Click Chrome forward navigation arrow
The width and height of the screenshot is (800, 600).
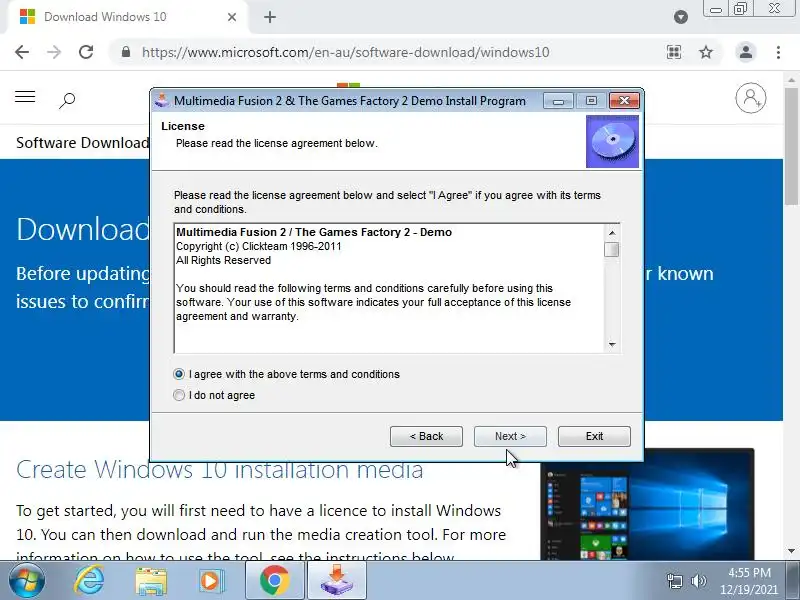tap(54, 52)
